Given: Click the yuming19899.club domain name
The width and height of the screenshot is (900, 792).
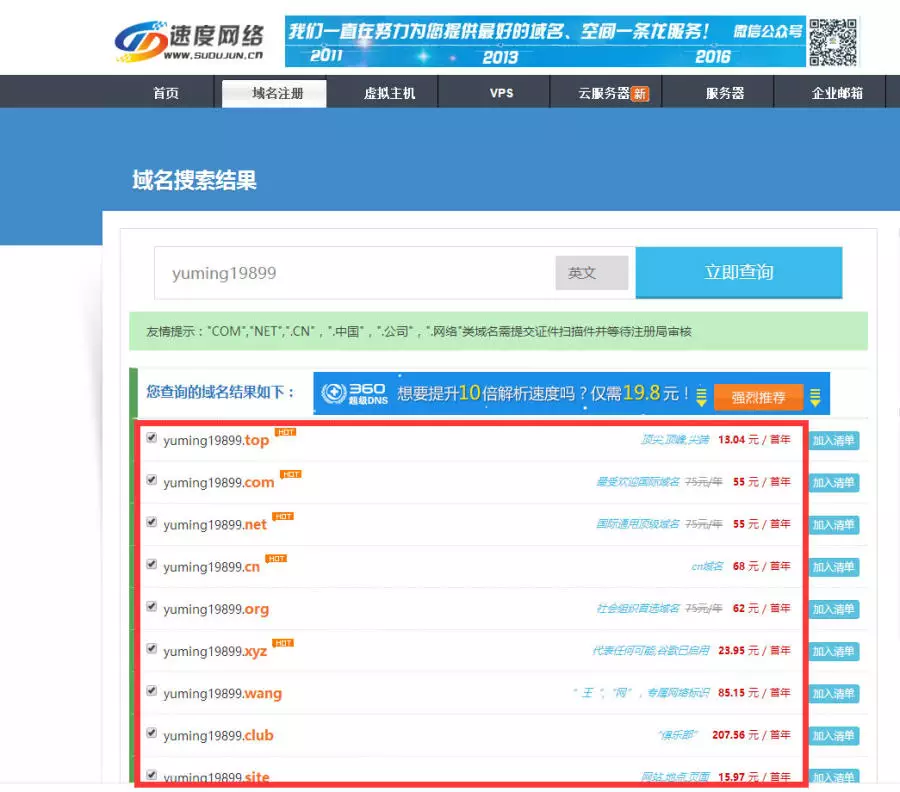Looking at the screenshot, I should point(218,736).
